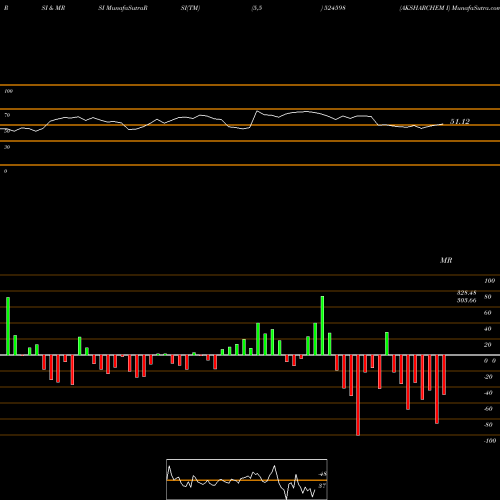Click the -20 label on the MR axis
Viewport: 500px width, 500px height.
coord(488,377)
